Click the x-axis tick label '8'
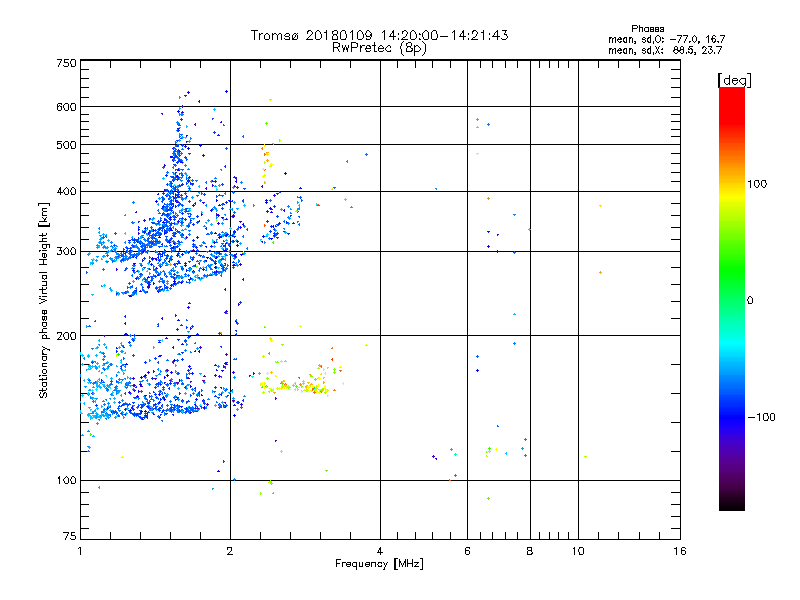Viewport: 800px width, 600px height. [x=530, y=551]
